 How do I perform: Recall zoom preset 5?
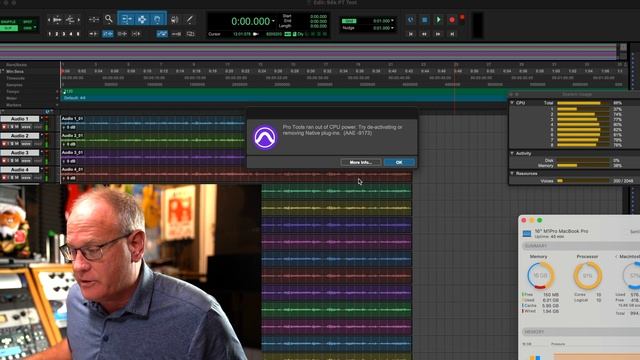pos(78,34)
